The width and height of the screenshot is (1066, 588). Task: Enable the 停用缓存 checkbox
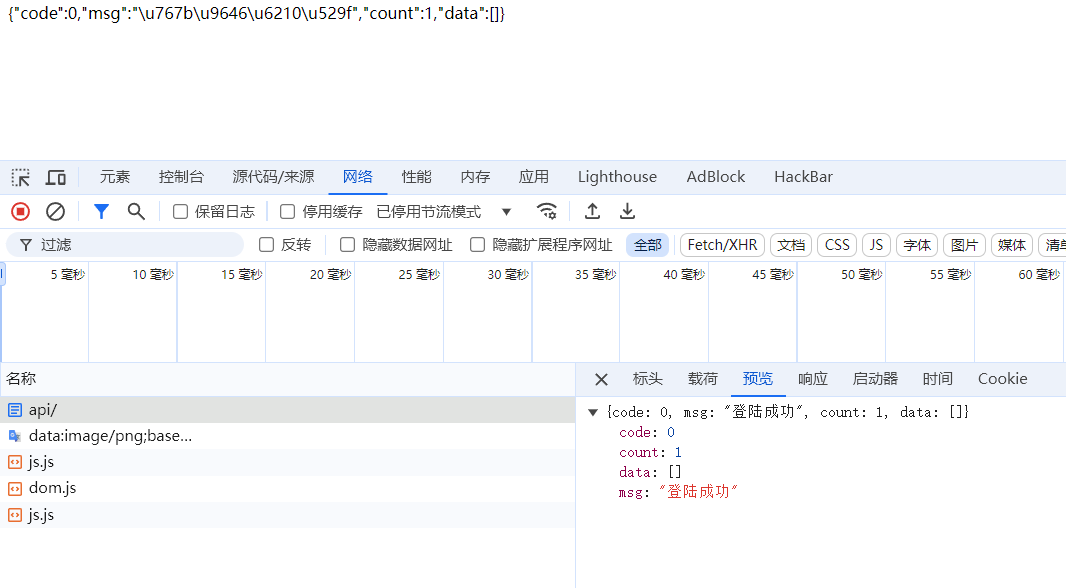[288, 212]
